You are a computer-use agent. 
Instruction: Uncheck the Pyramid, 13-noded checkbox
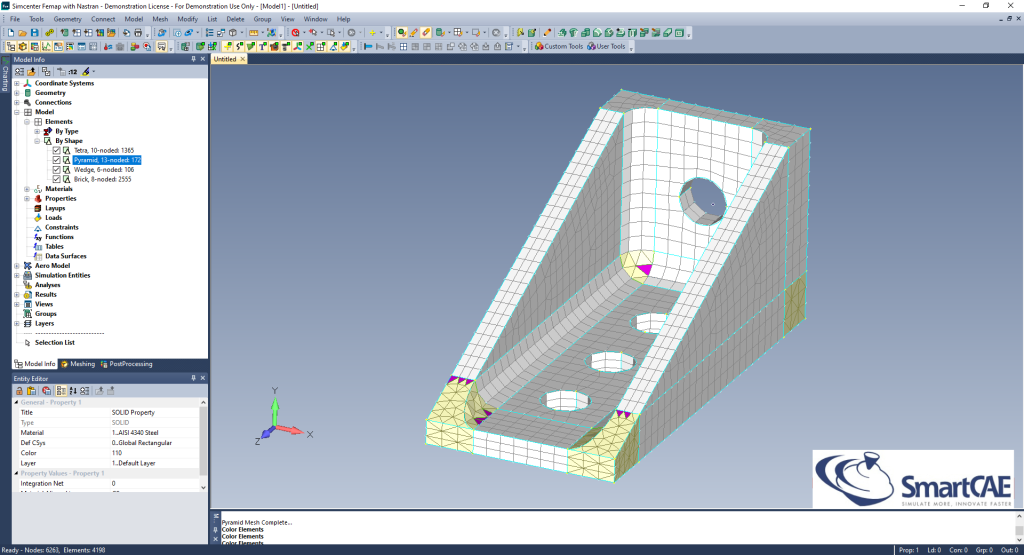click(56, 160)
